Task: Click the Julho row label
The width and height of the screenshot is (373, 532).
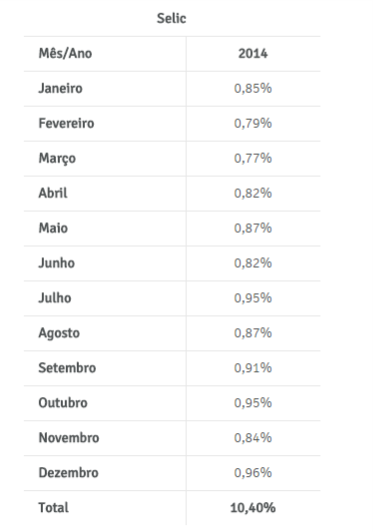Action: tap(55, 298)
